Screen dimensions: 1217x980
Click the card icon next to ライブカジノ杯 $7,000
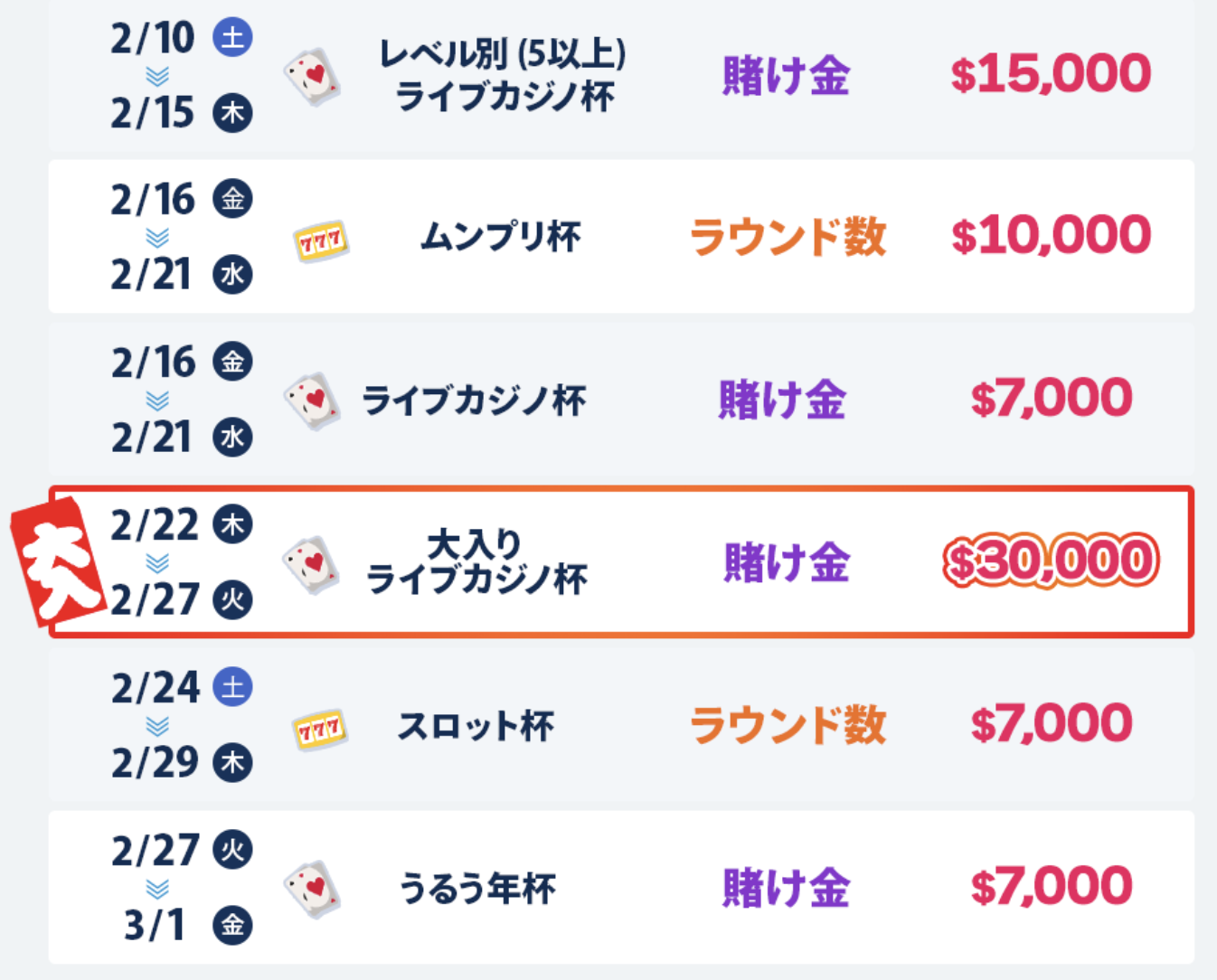point(312,401)
